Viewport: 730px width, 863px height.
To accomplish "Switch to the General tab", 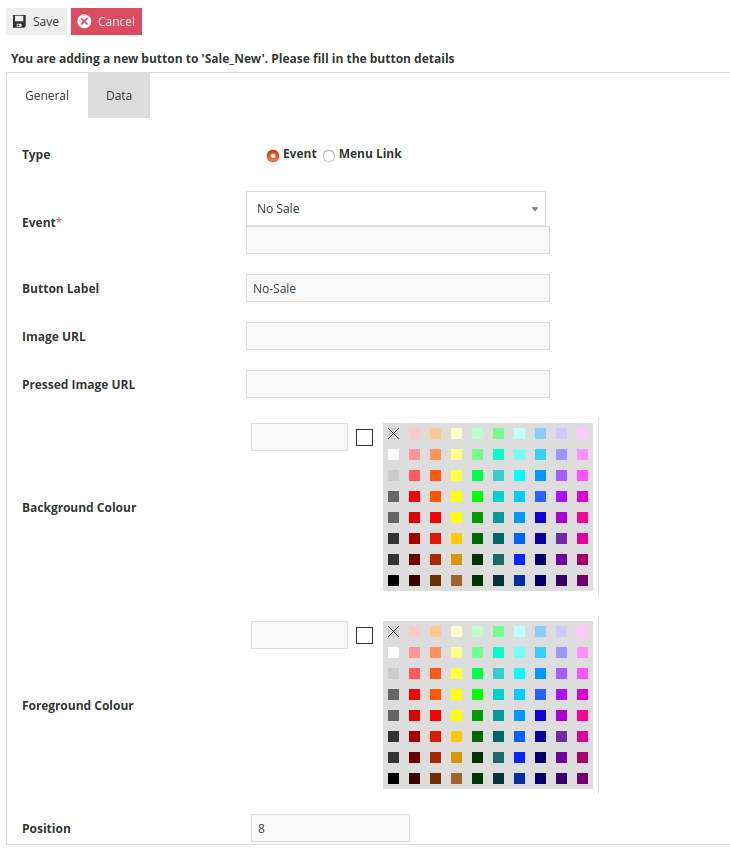I will point(46,95).
